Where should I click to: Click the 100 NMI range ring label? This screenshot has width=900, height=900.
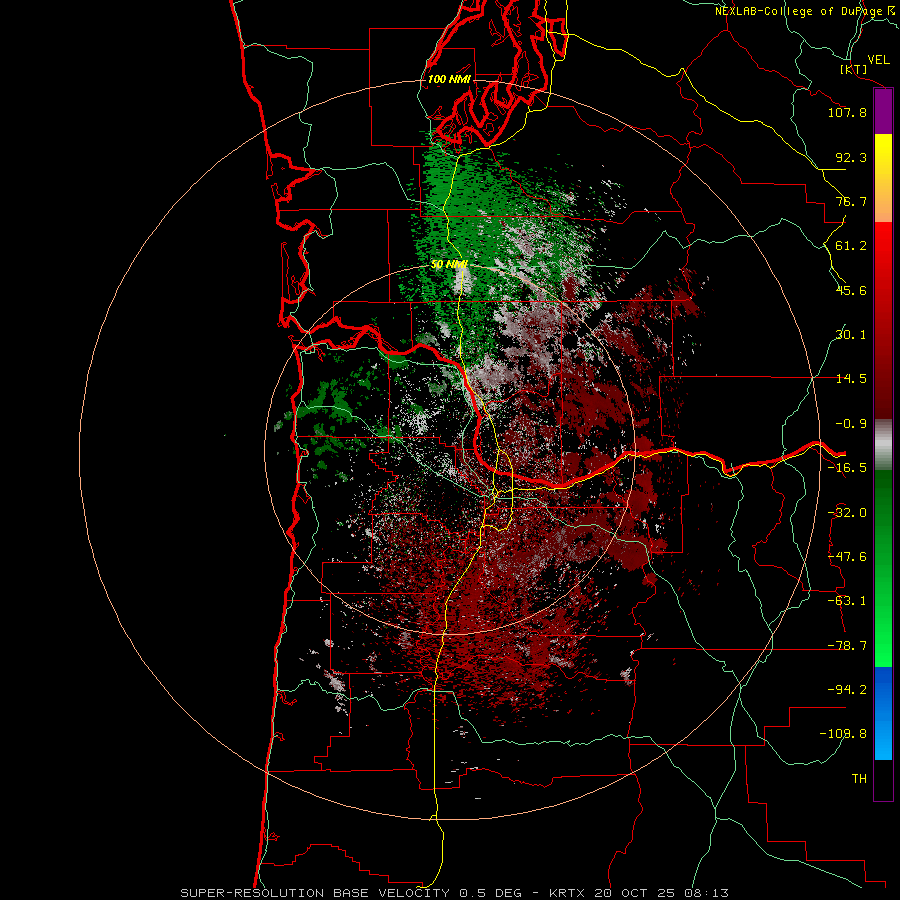(x=449, y=79)
